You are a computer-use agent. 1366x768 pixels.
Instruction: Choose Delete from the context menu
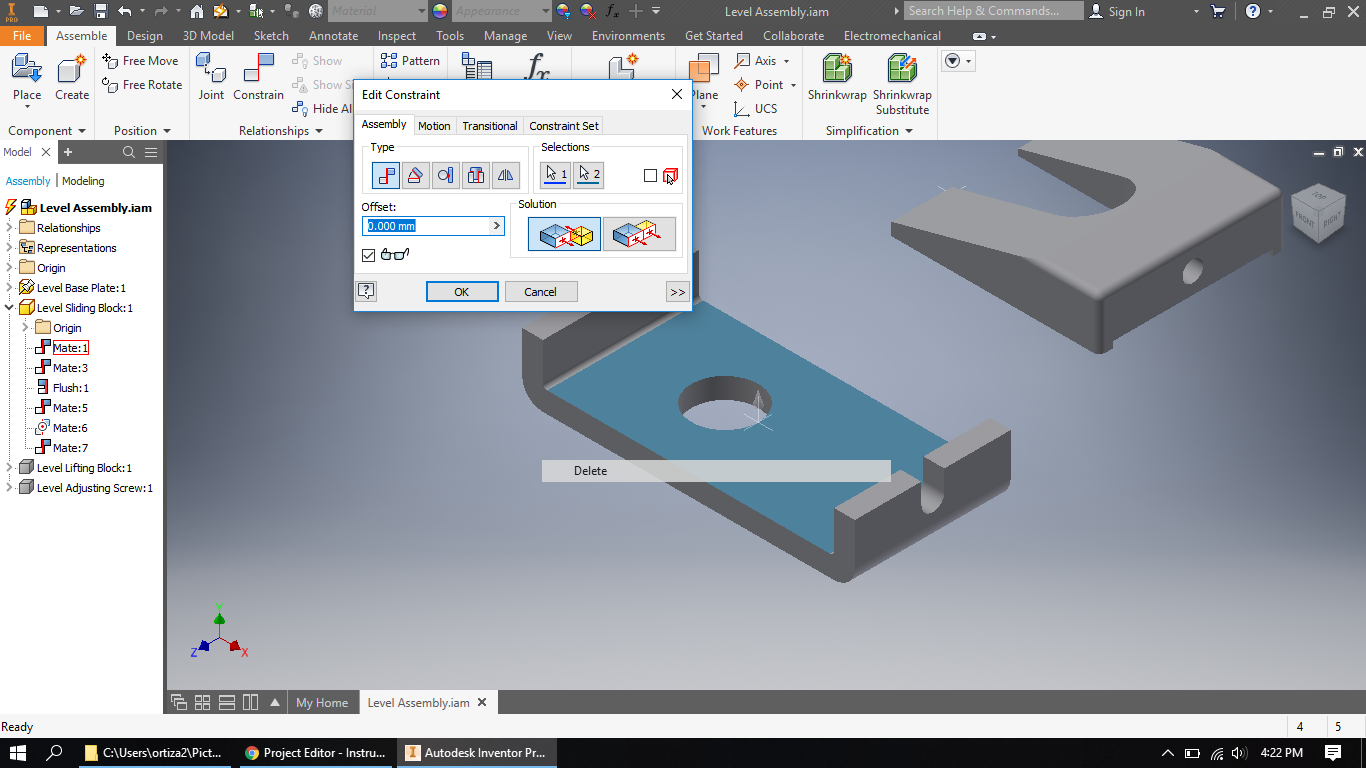click(x=589, y=470)
